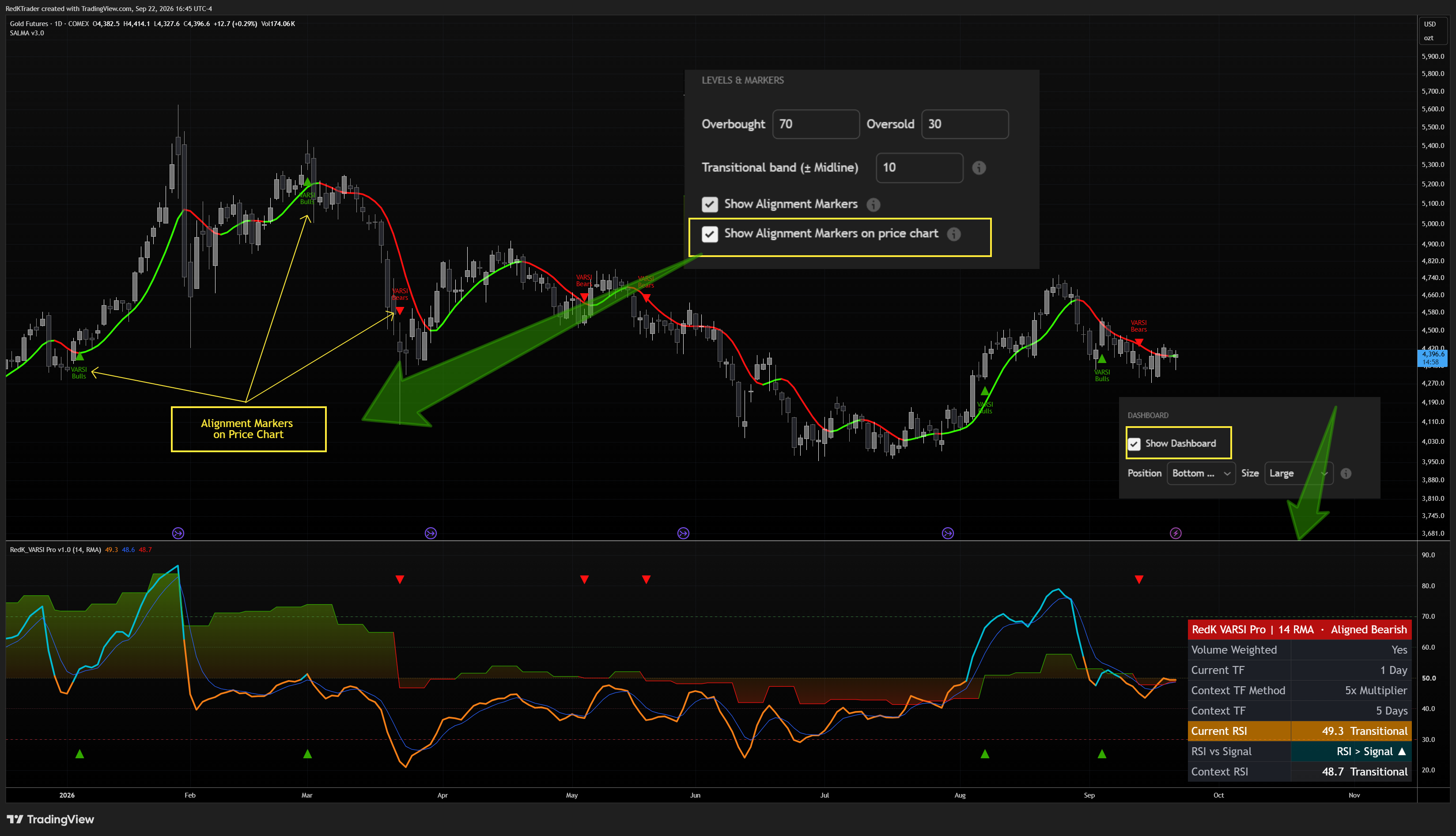
Task: Click red bearish marker above March in VARSI pane
Action: point(400,579)
